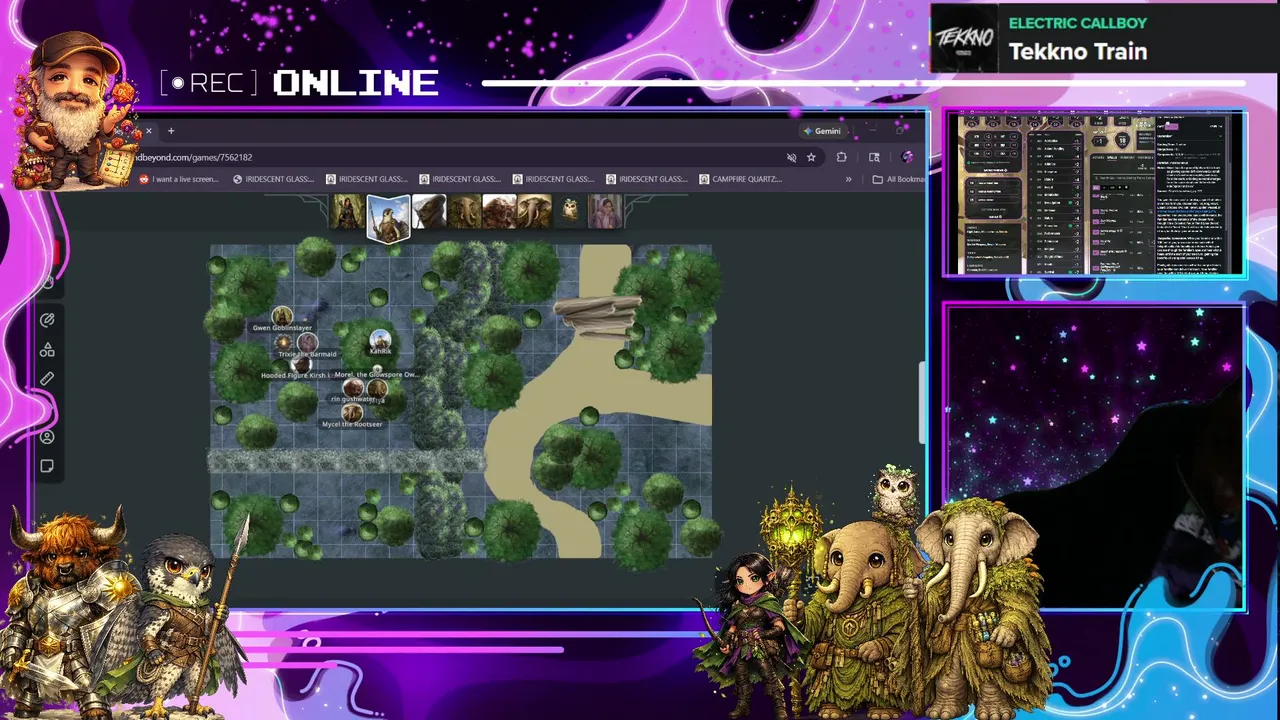Open the All Bookmarks folder
Viewport: 1280px width, 720px height.
(x=898, y=179)
